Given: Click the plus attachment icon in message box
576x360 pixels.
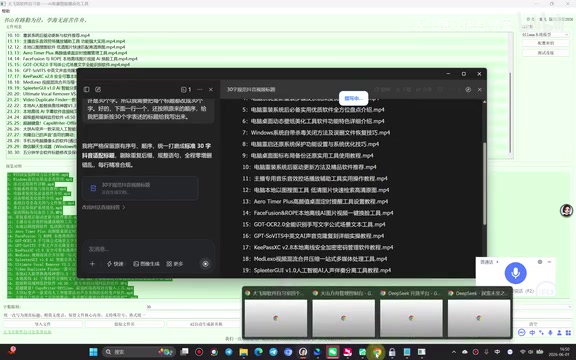Looking at the screenshot, I should [x=93, y=263].
